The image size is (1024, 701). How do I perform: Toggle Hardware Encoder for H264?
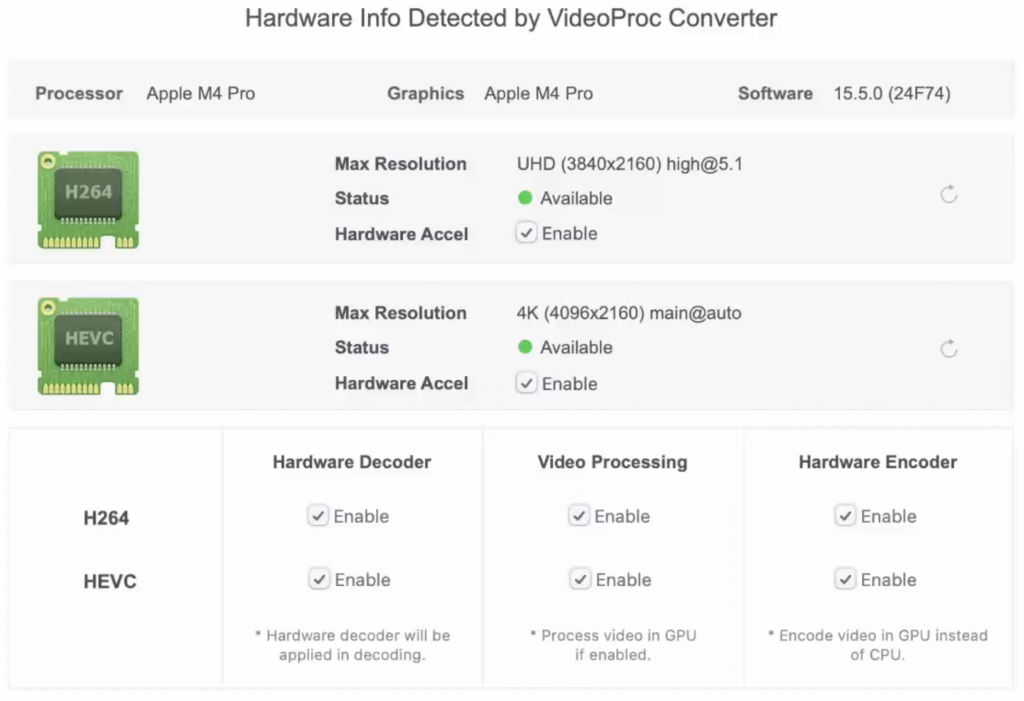(x=845, y=516)
